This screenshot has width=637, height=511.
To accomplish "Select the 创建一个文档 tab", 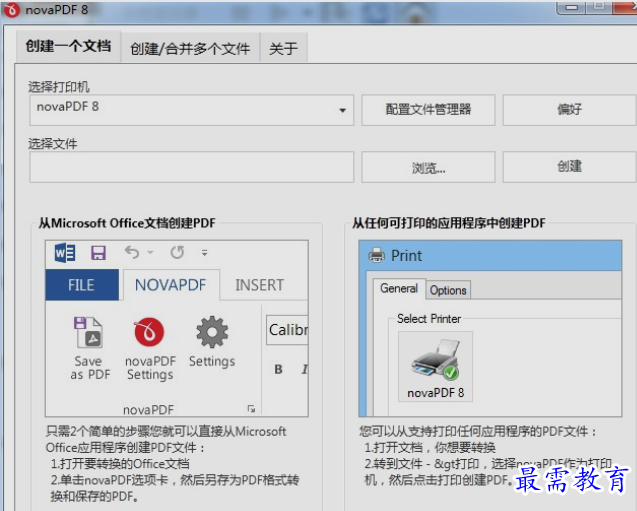I will (x=68, y=46).
